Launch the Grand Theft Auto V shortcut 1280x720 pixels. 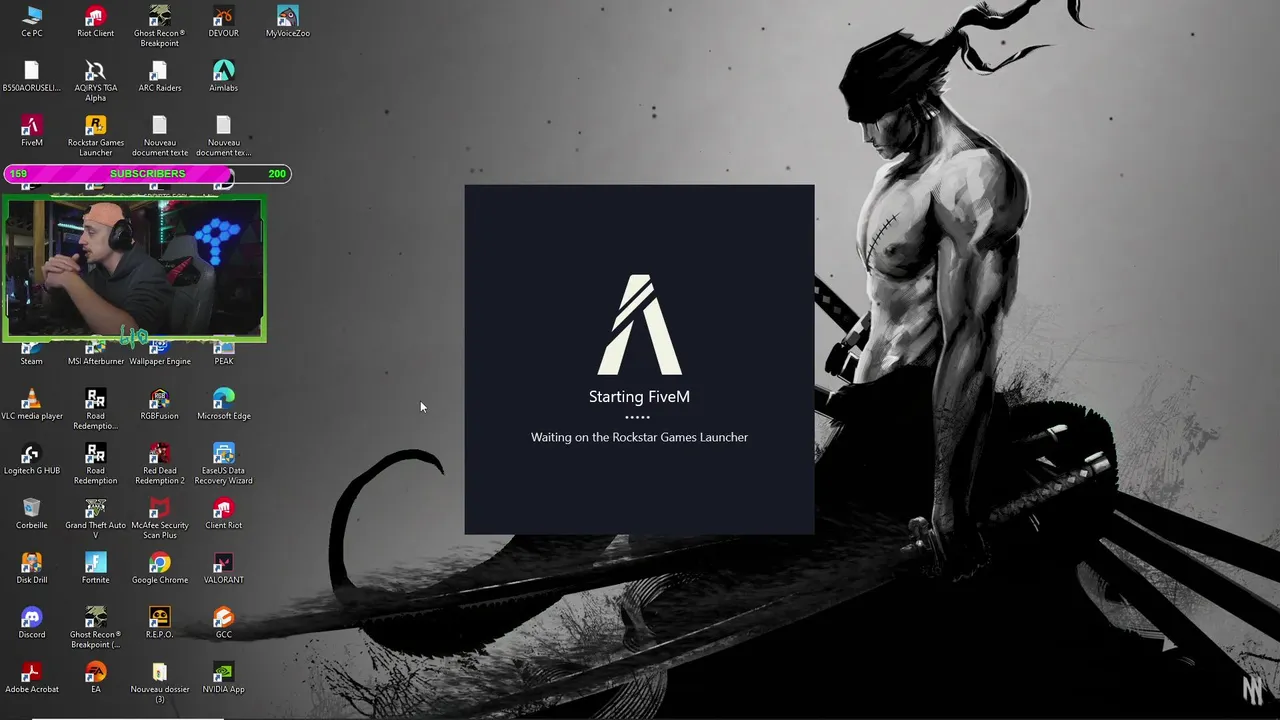pyautogui.click(x=96, y=518)
